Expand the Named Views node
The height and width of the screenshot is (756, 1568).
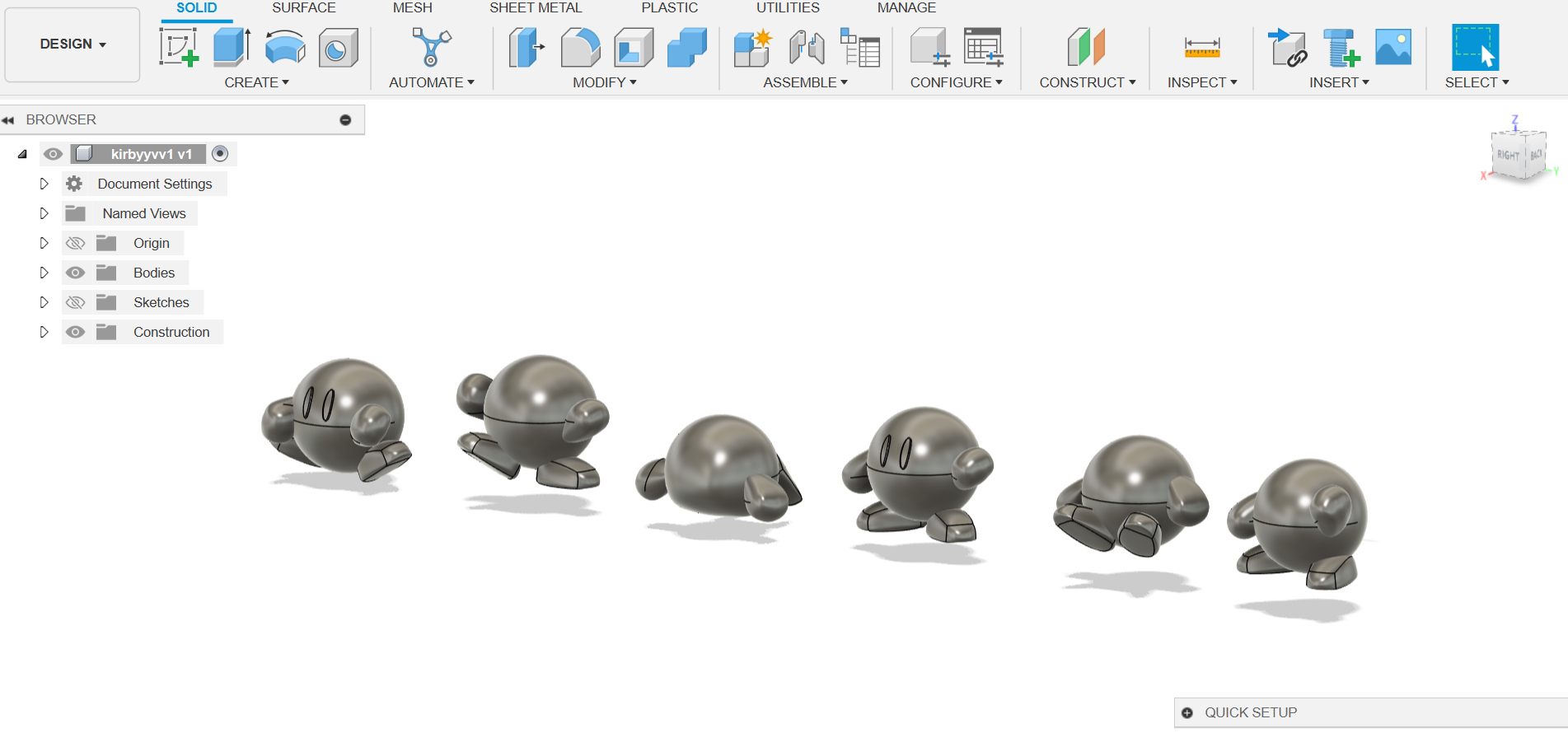coord(44,213)
